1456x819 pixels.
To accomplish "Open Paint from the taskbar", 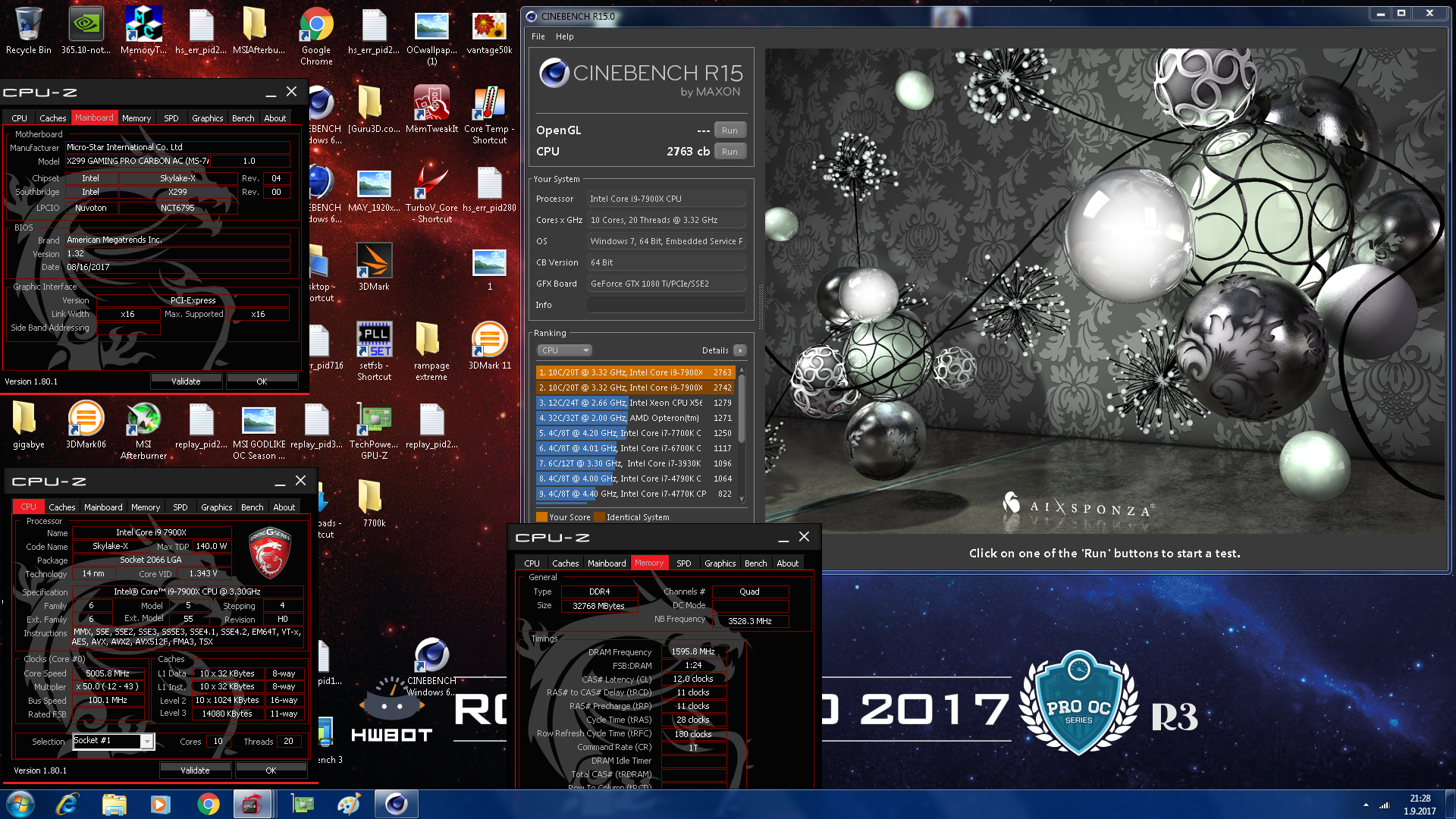I will (350, 804).
